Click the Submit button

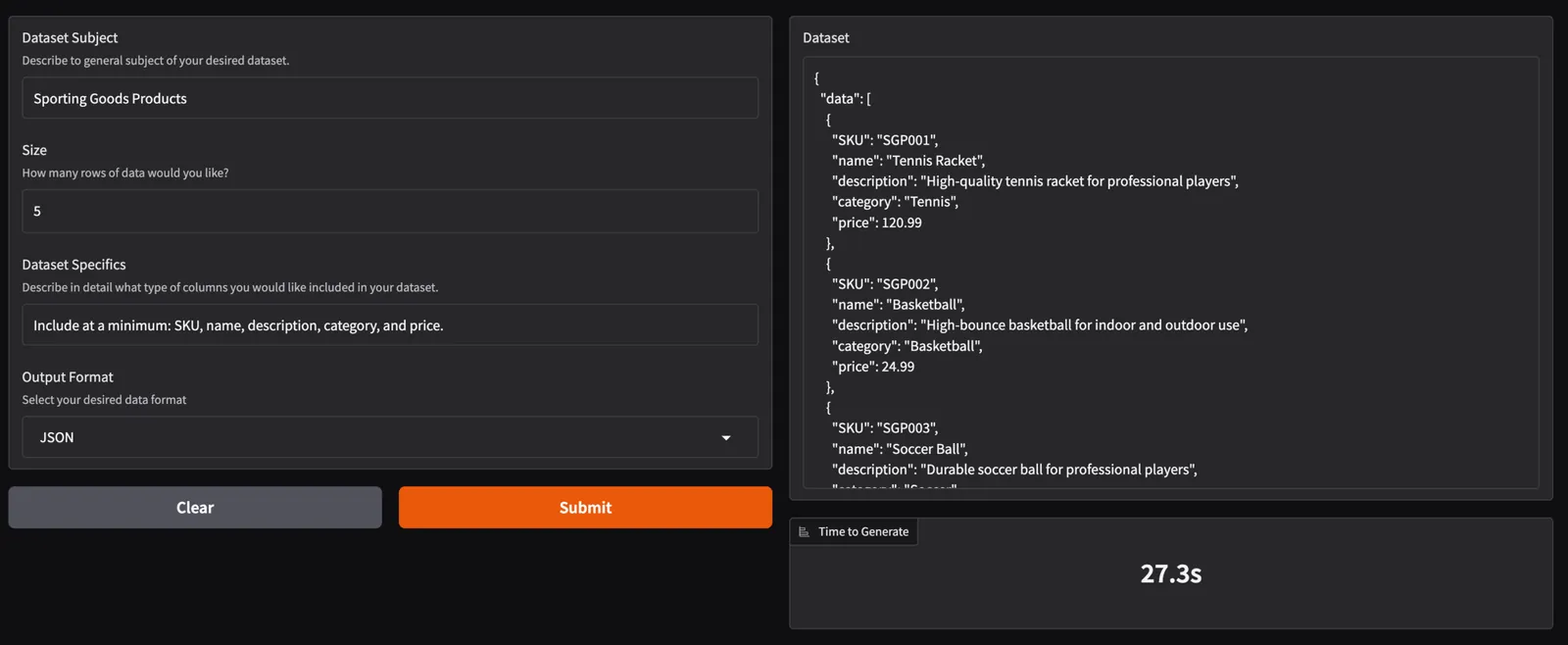tap(585, 507)
